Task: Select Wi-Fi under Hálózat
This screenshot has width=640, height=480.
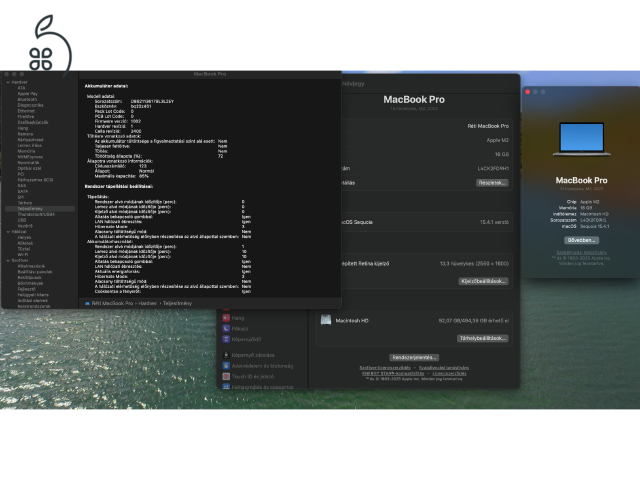Action: coord(23,254)
